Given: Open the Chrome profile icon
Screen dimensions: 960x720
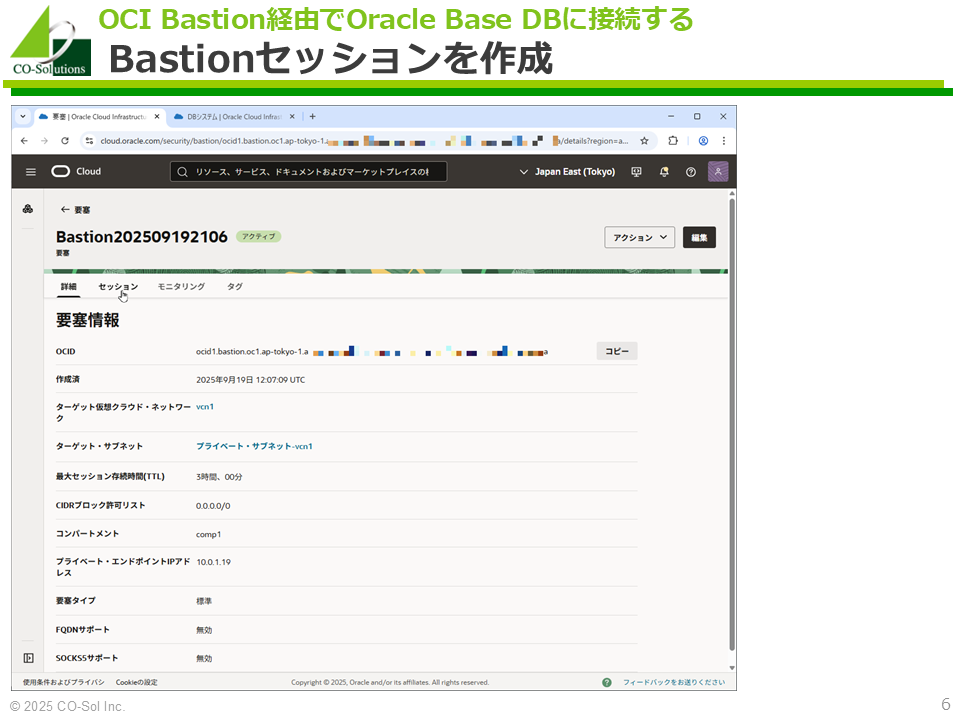Looking at the screenshot, I should click(x=703, y=141).
